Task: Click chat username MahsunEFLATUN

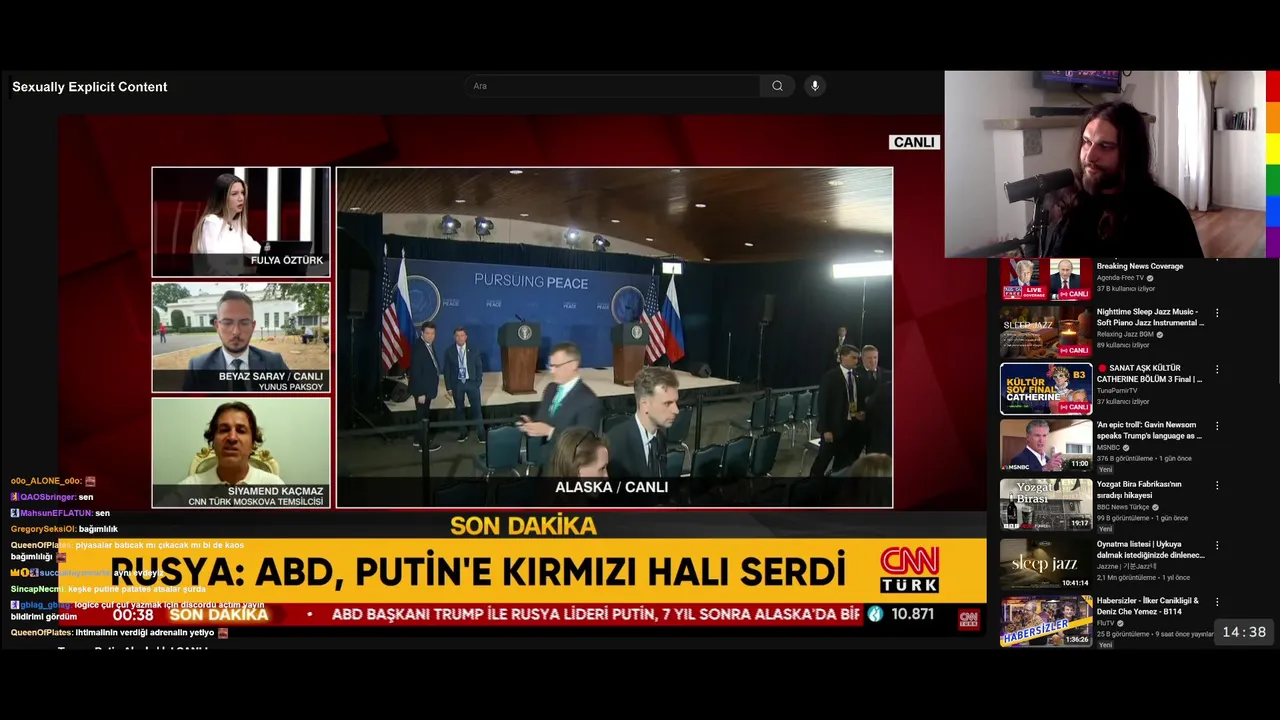Action: click(56, 513)
